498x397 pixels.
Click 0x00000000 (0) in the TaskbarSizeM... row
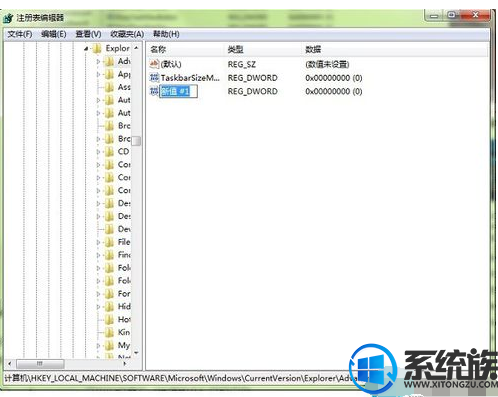click(334, 78)
